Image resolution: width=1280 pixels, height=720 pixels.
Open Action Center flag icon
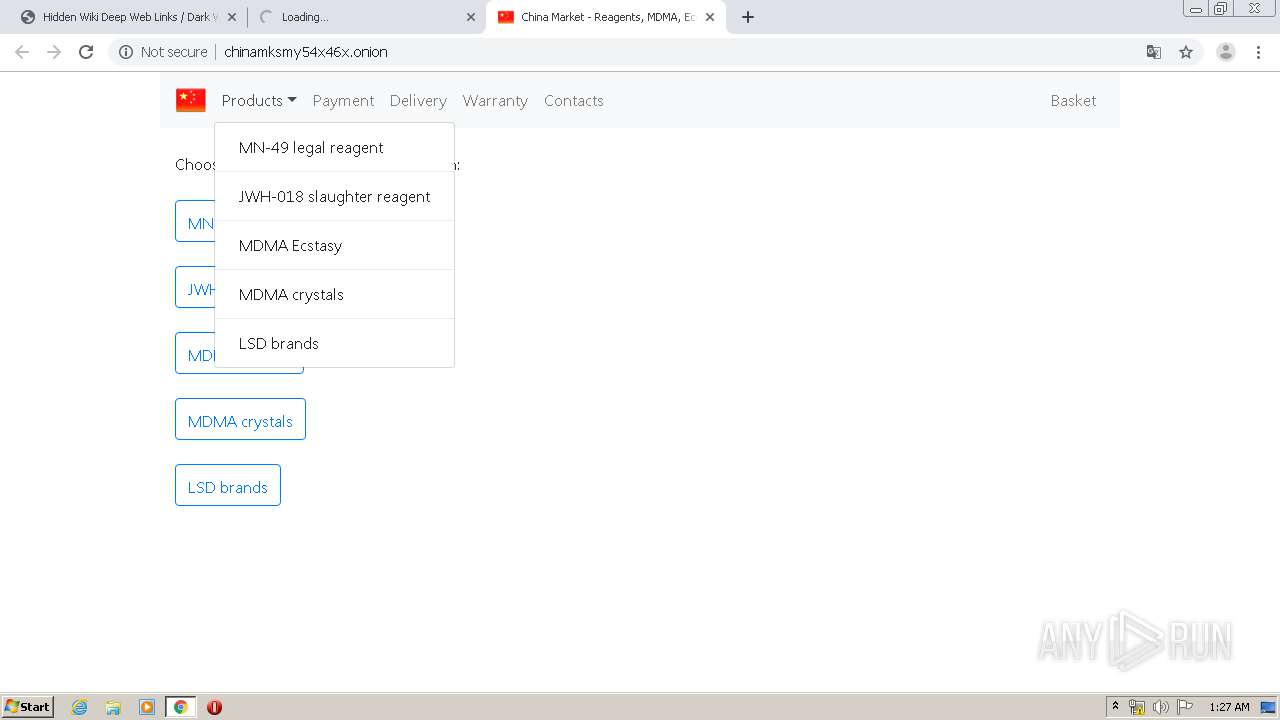pyautogui.click(x=1185, y=707)
